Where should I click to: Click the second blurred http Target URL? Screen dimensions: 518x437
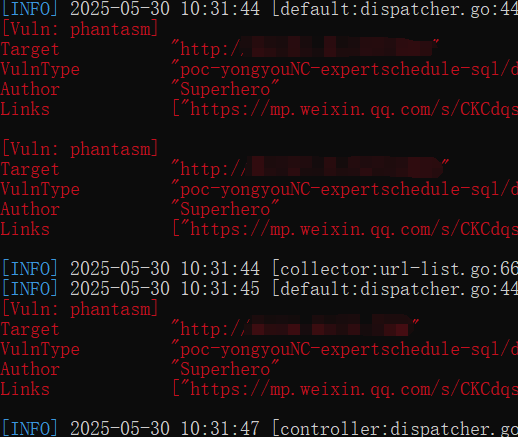pyautogui.click(x=310, y=169)
